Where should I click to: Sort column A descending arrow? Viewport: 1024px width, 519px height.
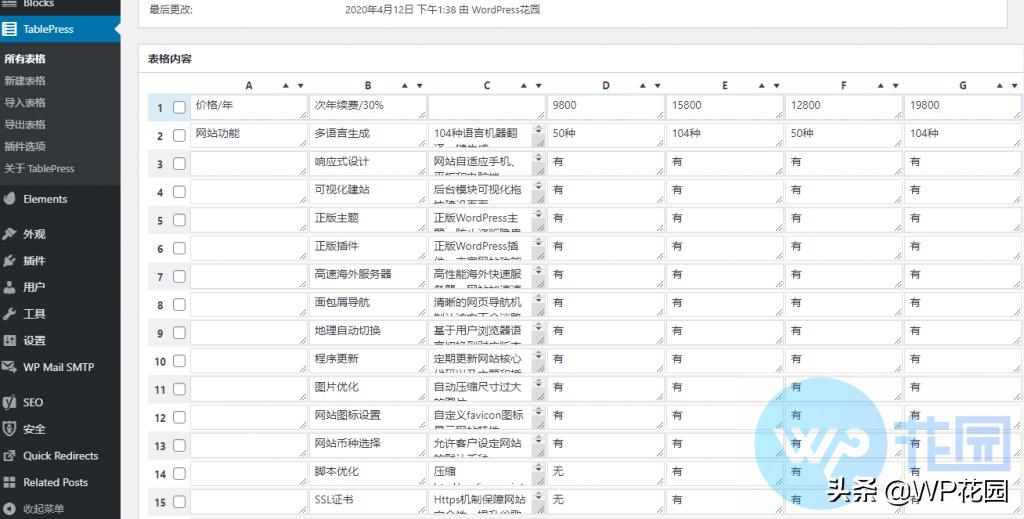click(300, 86)
